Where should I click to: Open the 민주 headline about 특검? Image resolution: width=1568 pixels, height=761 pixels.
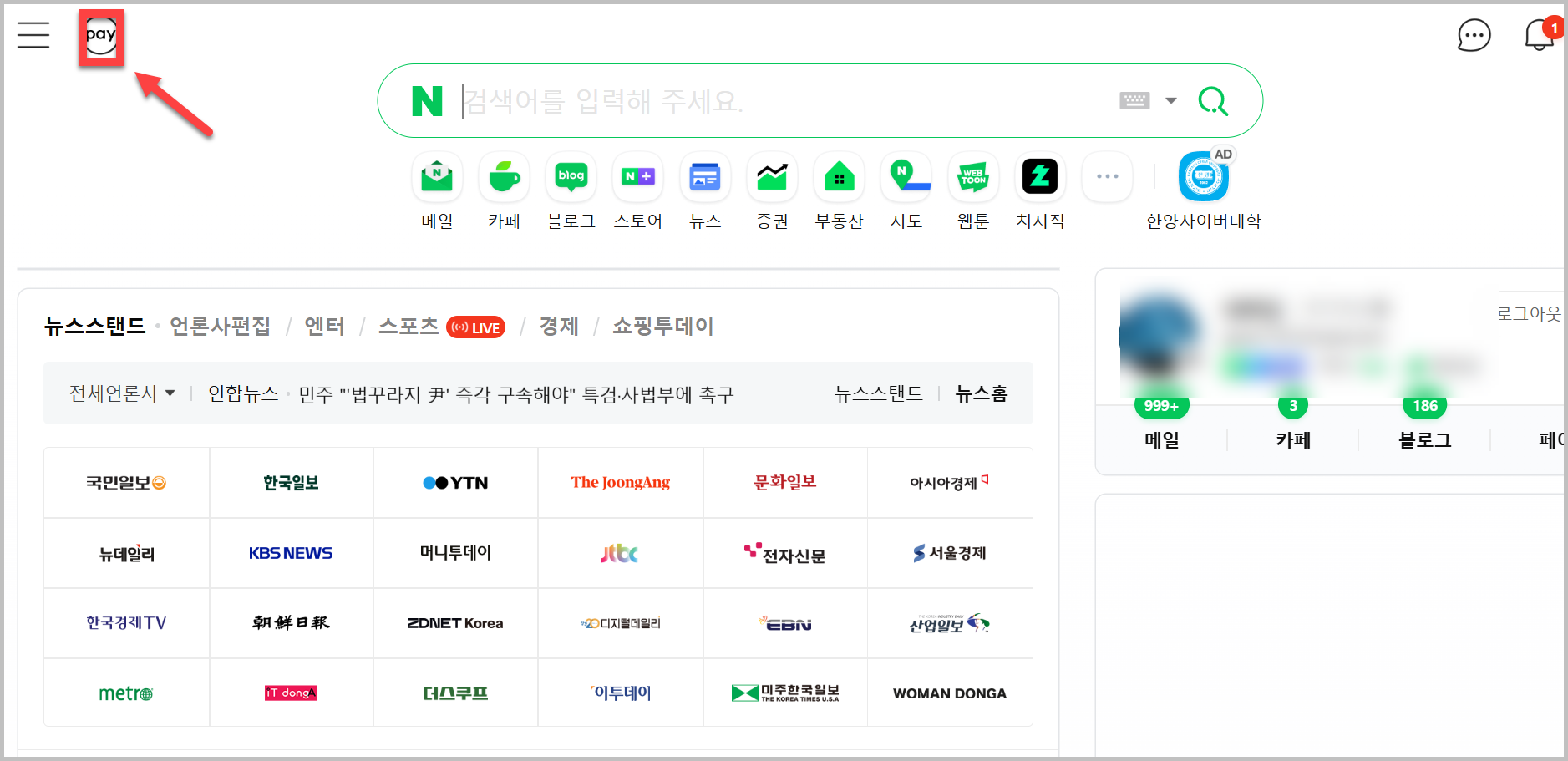516,394
